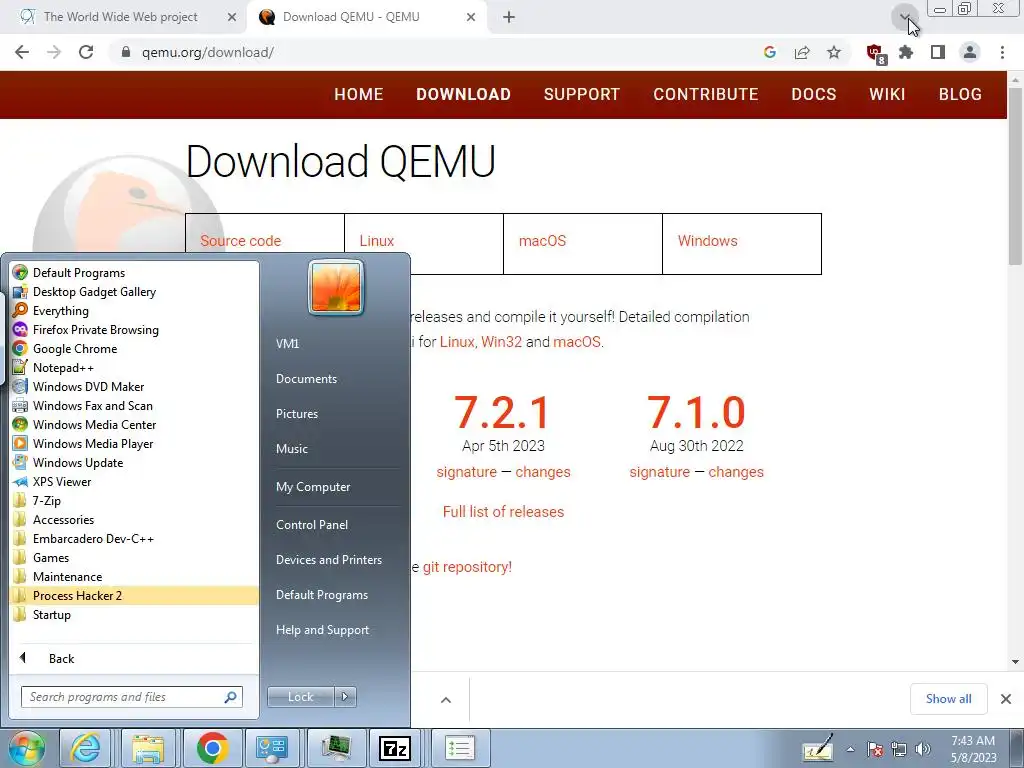Open the git repository link
The height and width of the screenshot is (768, 1024).
pyautogui.click(x=467, y=567)
